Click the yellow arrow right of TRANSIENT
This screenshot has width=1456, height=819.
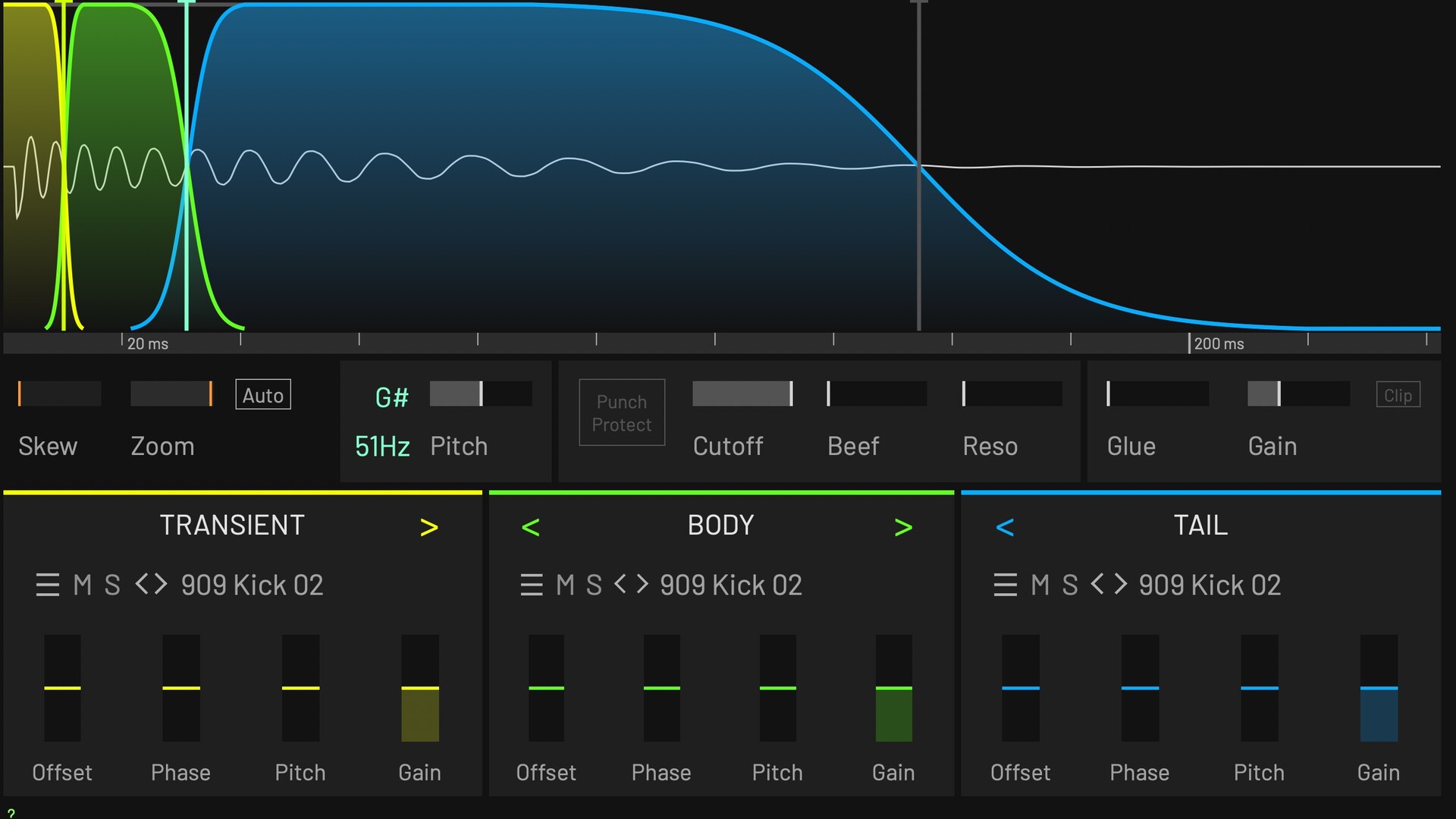429,527
